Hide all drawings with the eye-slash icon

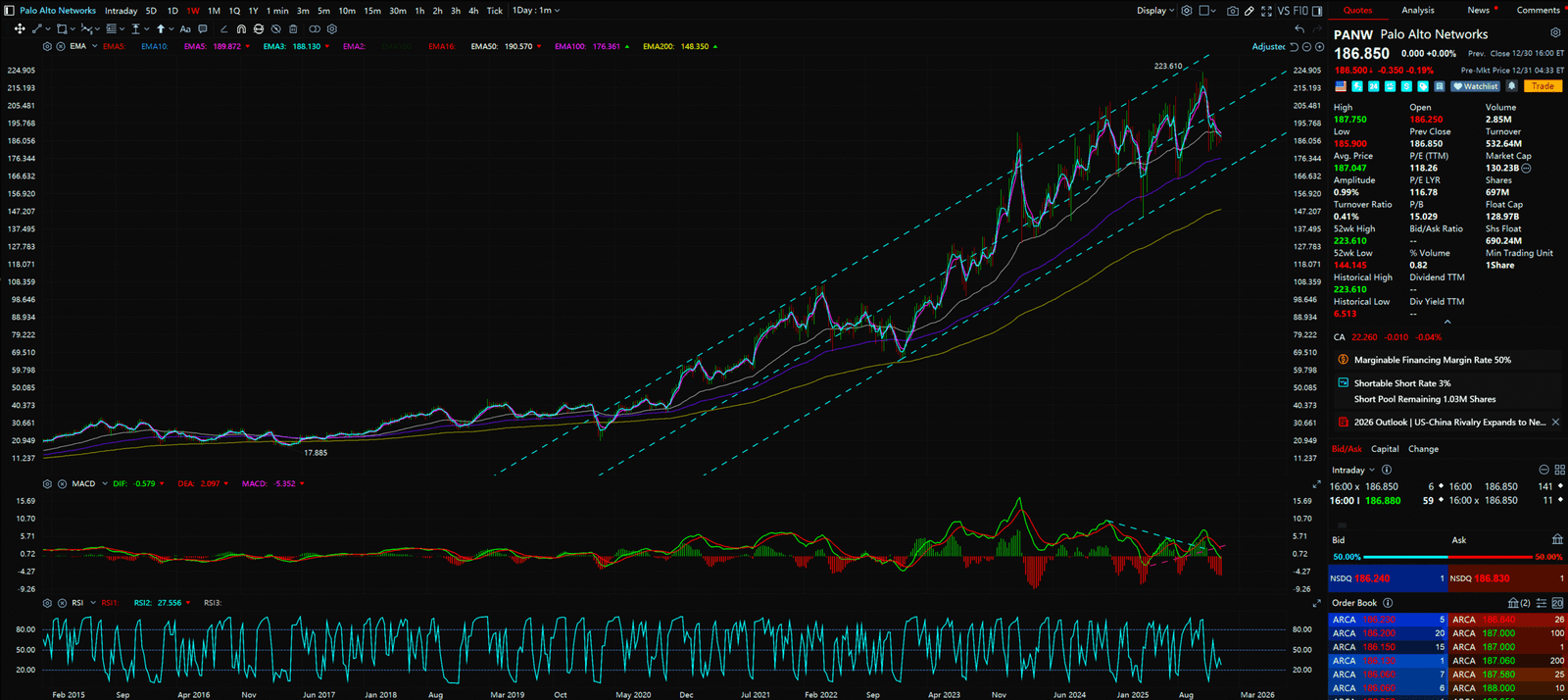276,29
